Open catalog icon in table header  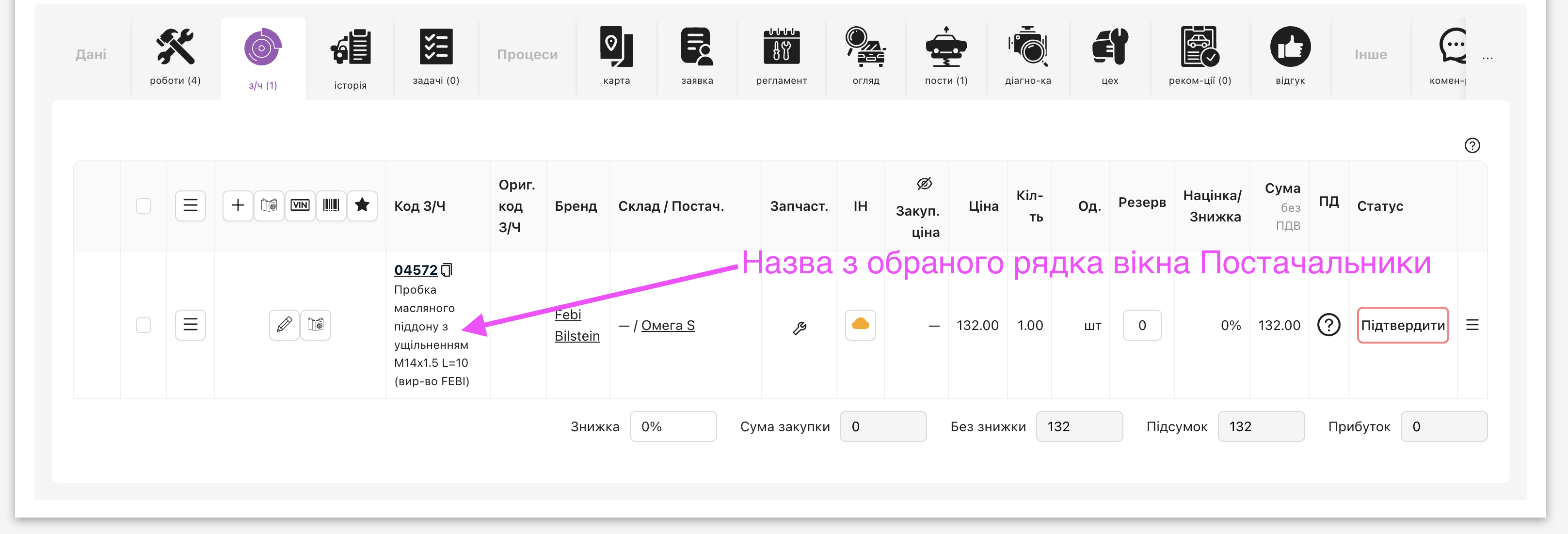(x=269, y=205)
